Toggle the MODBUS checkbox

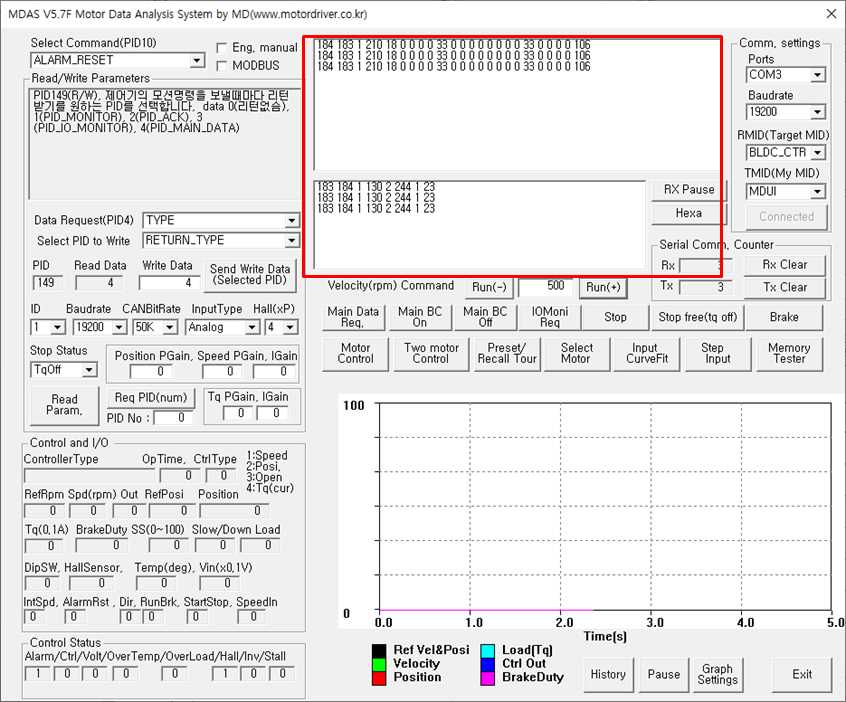(x=221, y=66)
